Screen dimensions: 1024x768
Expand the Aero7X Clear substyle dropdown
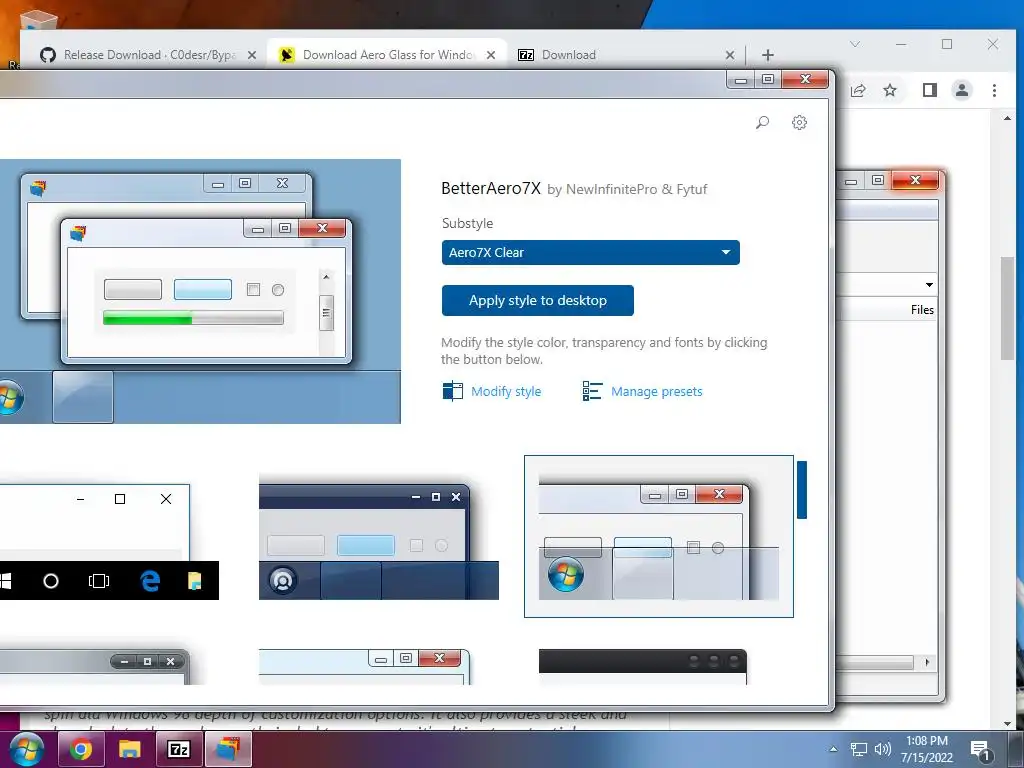[x=590, y=253]
